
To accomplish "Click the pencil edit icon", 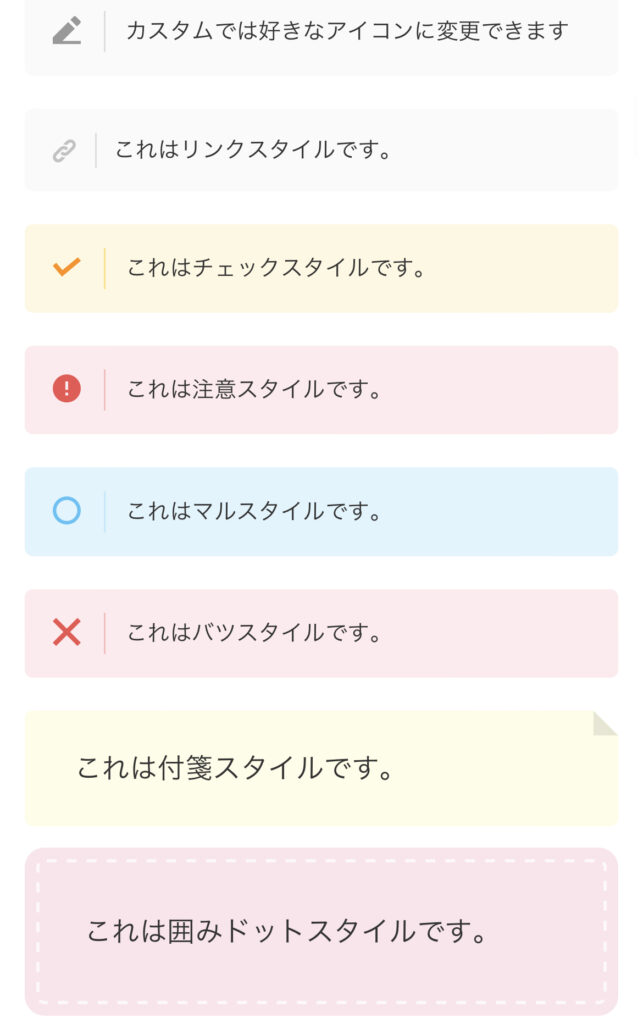I will coord(67,31).
